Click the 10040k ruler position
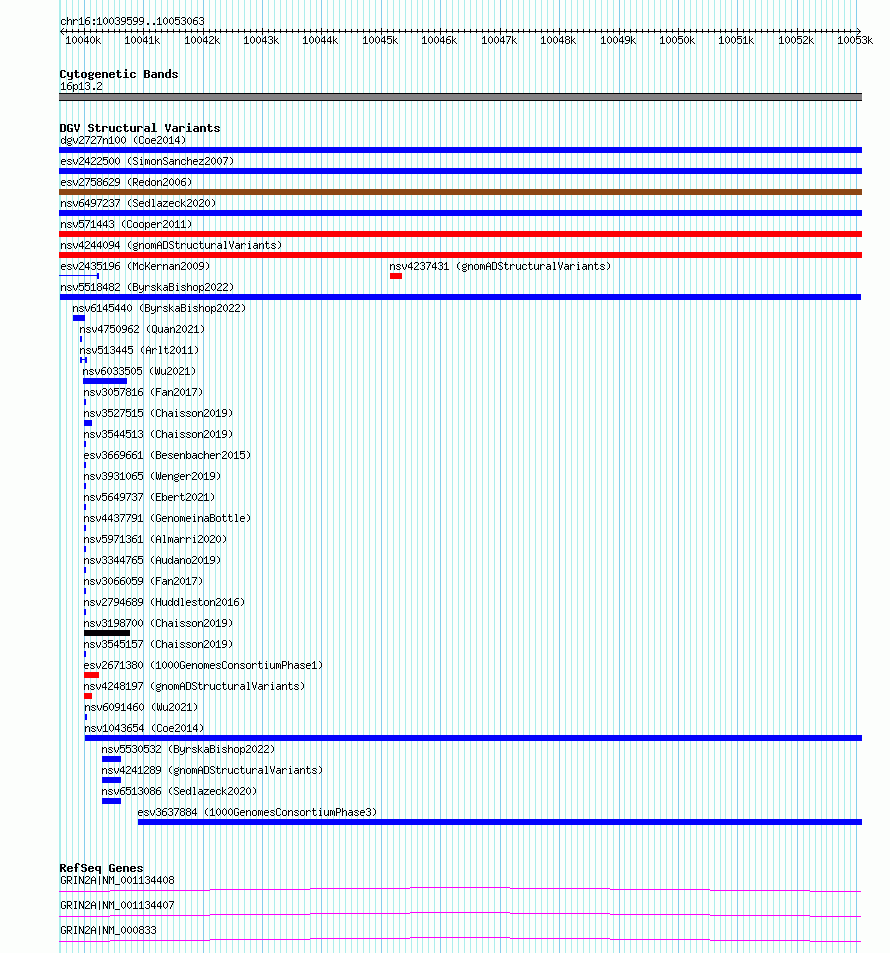890x953 pixels. [83, 40]
